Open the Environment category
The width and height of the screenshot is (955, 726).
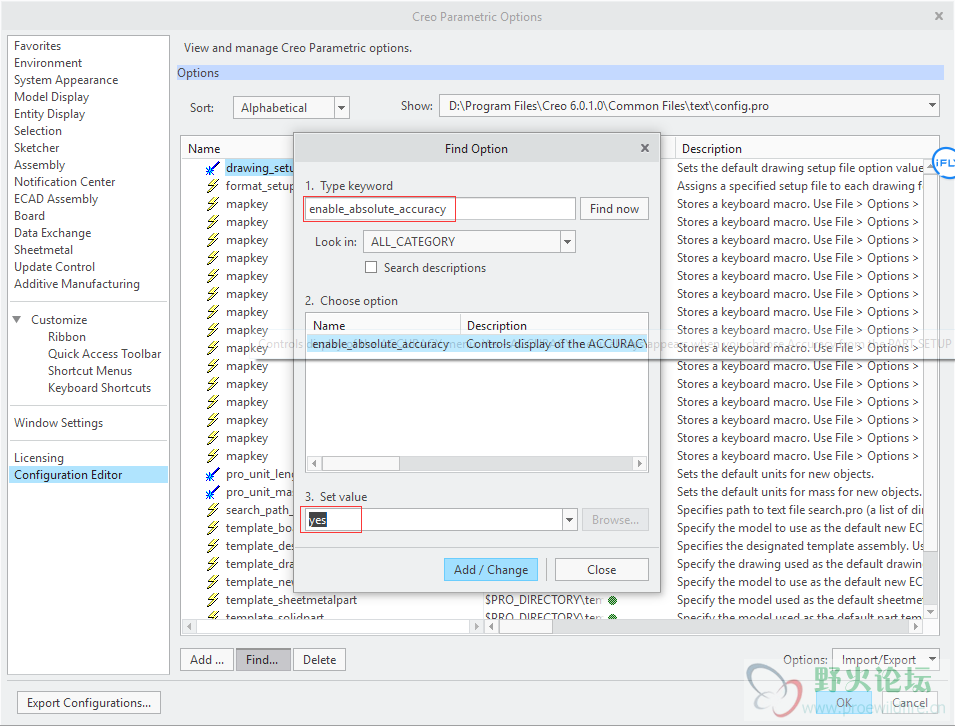click(48, 63)
